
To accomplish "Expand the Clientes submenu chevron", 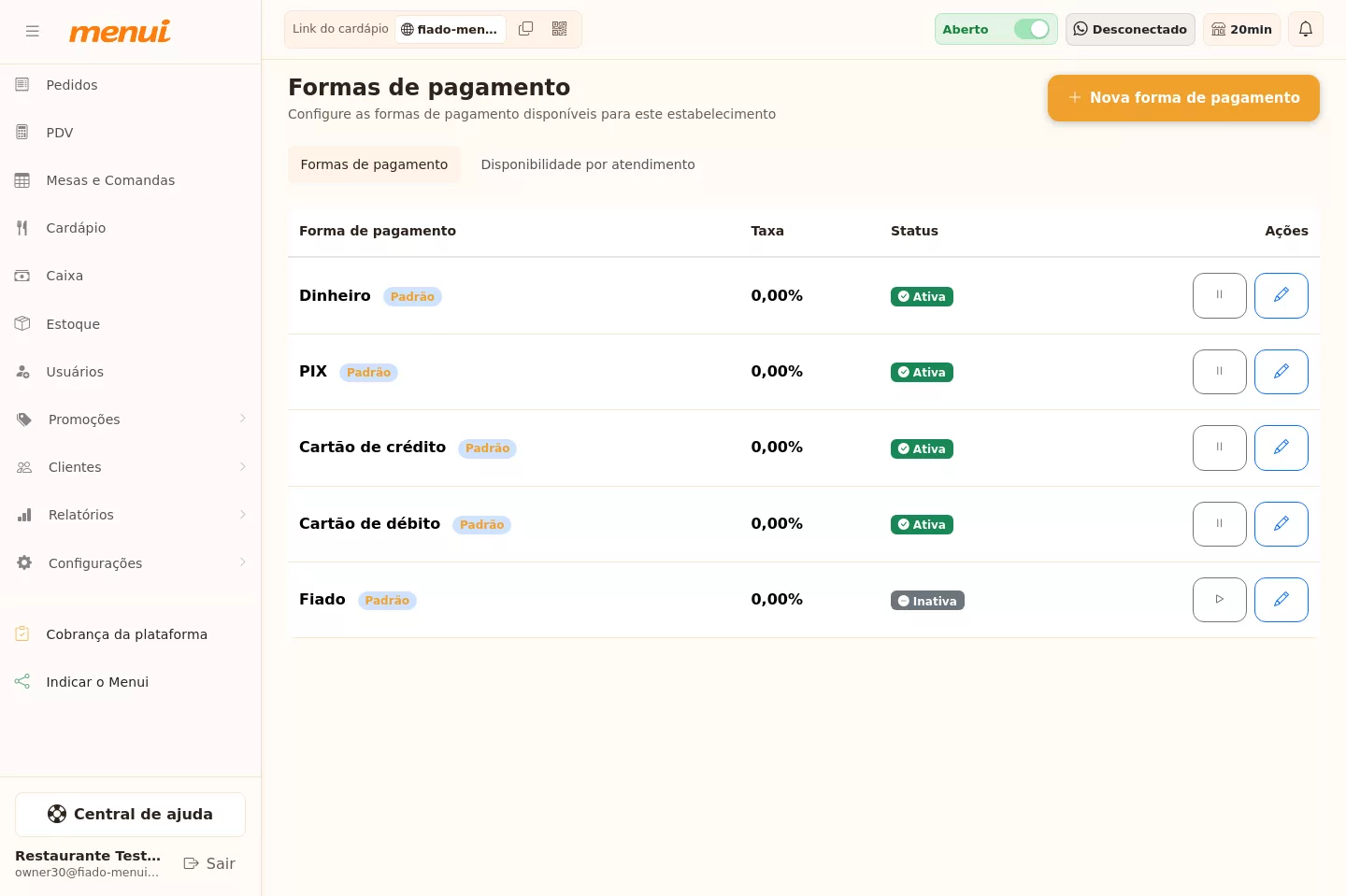I will tap(242, 466).
